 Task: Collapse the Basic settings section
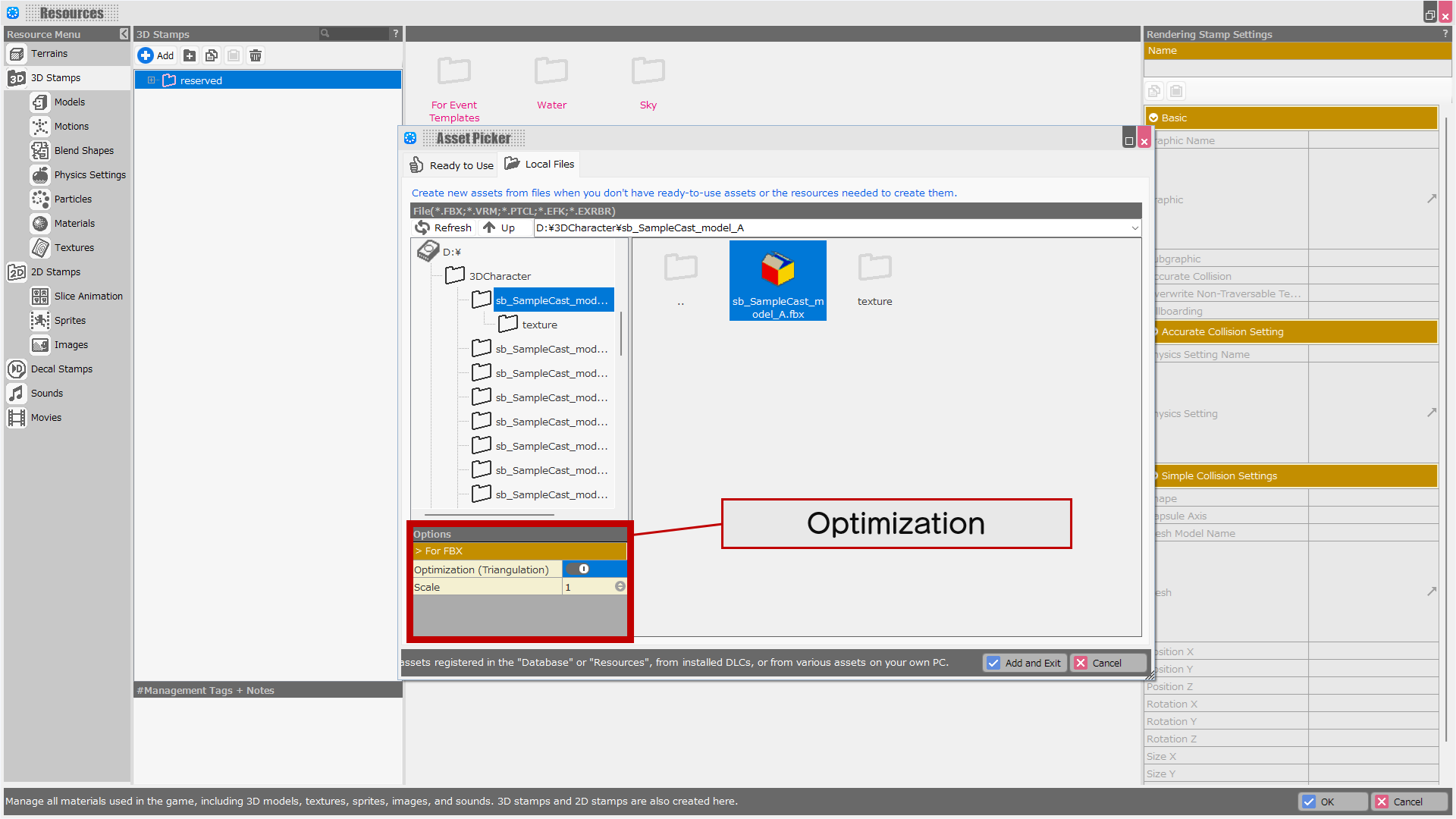(1153, 118)
